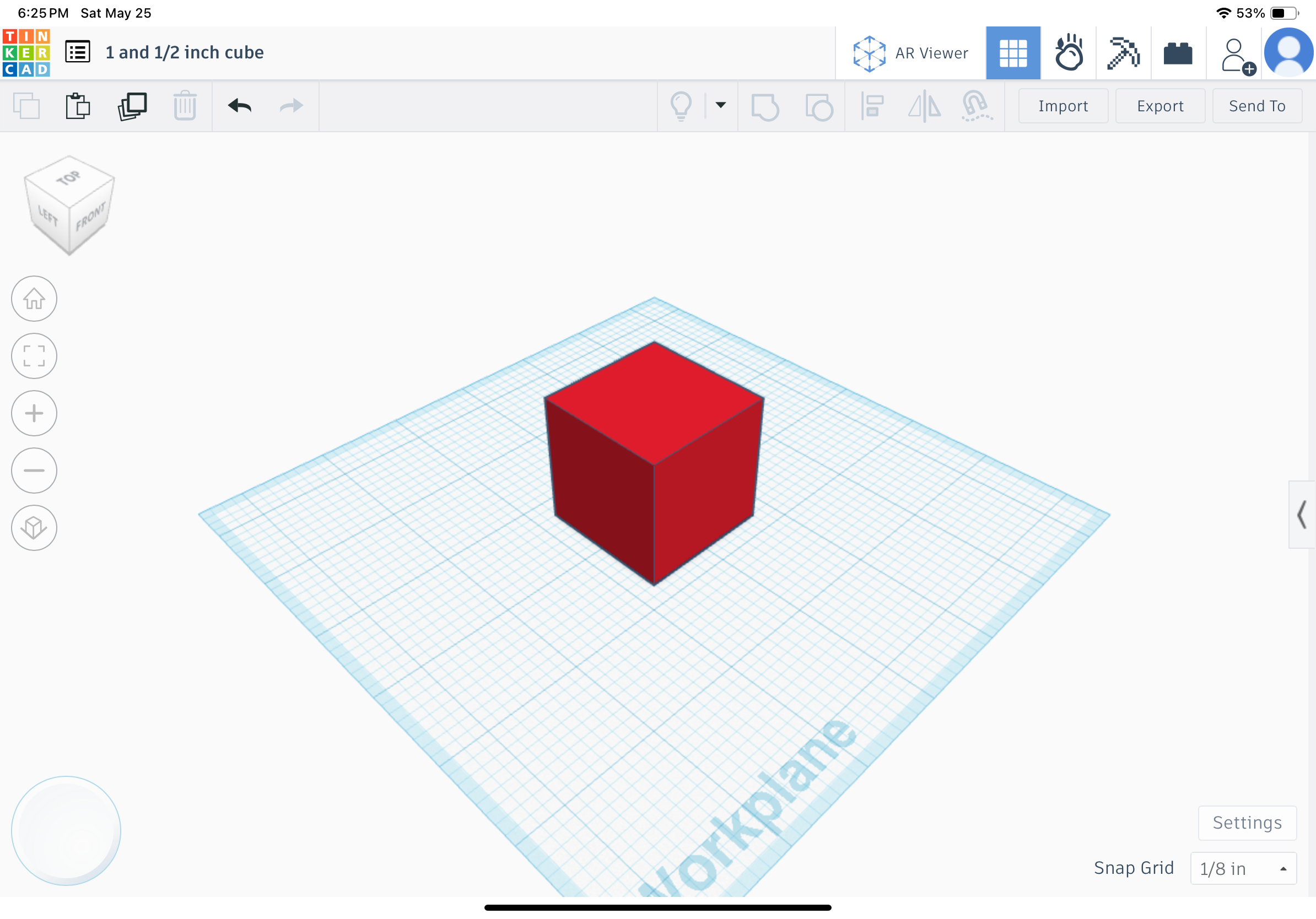Viewport: 1316px width, 919px height.
Task: Click the Import button
Action: [1062, 106]
